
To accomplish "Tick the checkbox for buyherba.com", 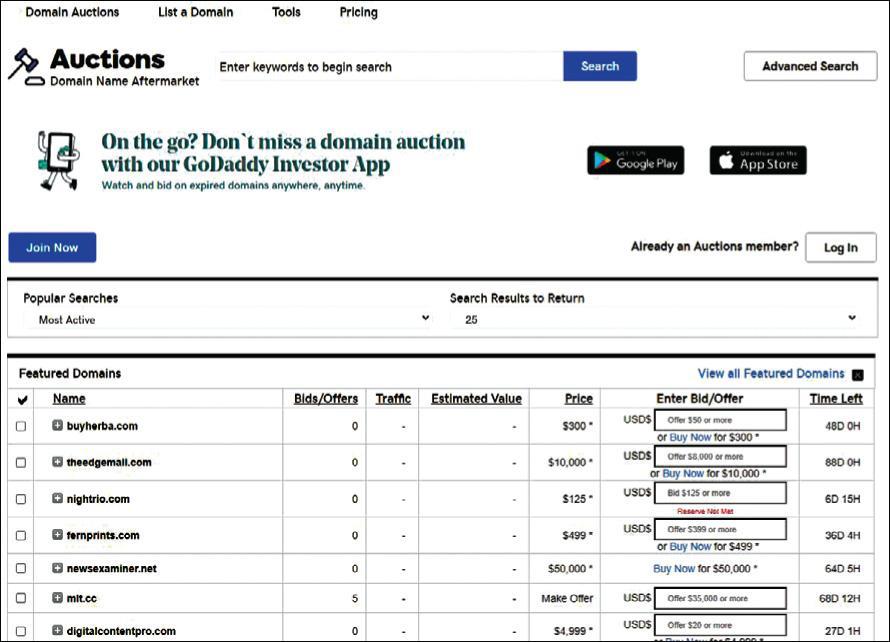I will 22,426.
